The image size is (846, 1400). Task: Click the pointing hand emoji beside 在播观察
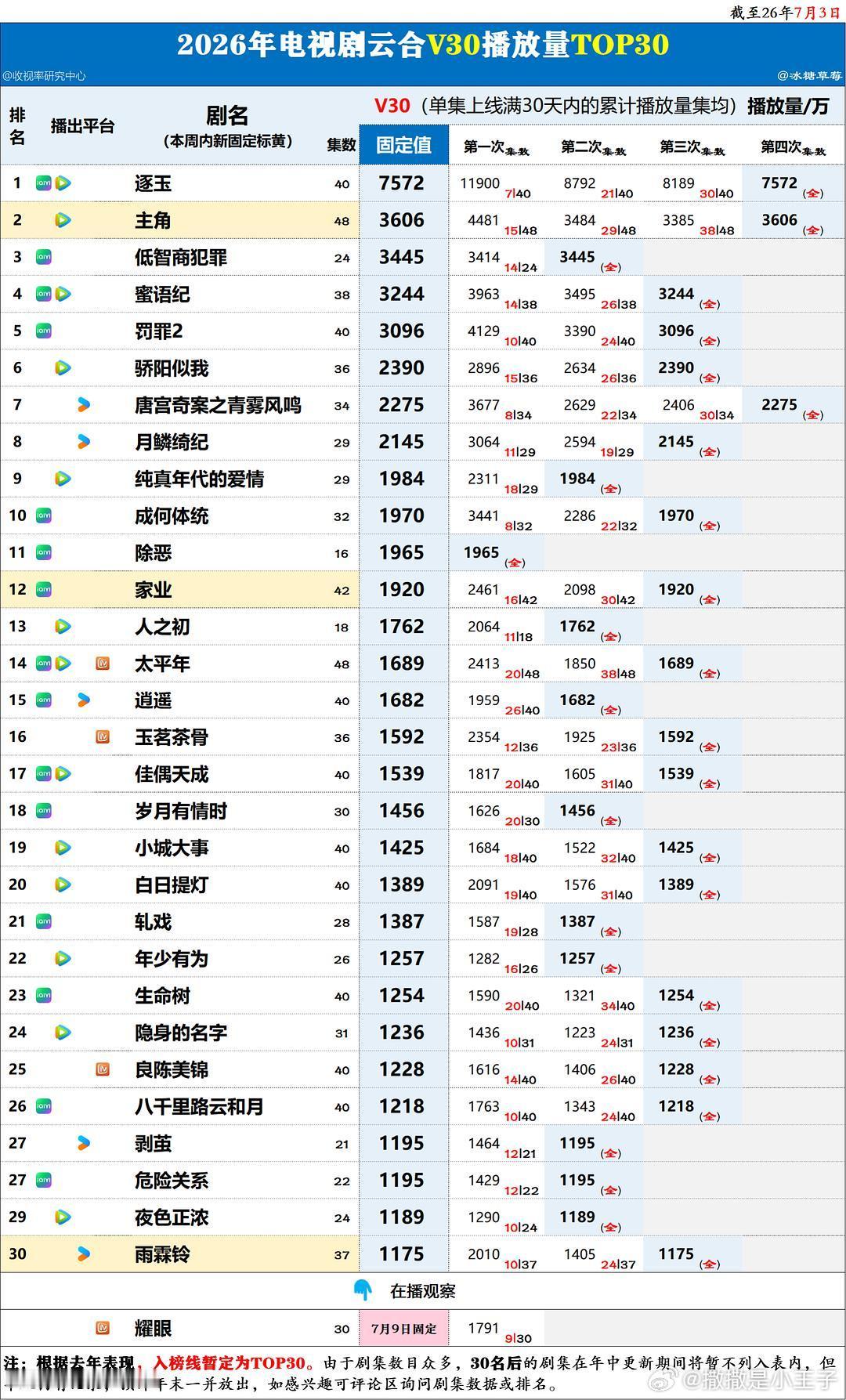[x=363, y=1290]
